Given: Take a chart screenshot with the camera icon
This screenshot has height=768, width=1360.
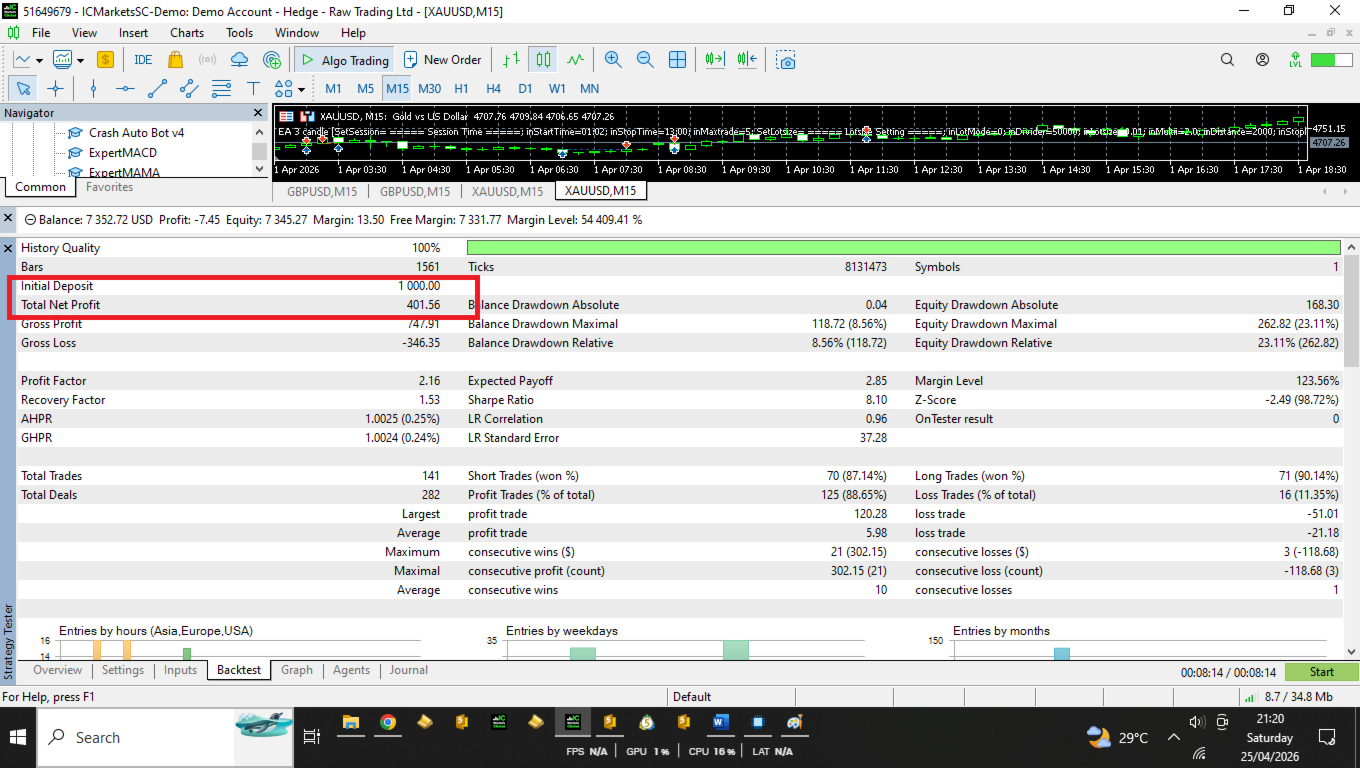Looking at the screenshot, I should click(x=787, y=60).
